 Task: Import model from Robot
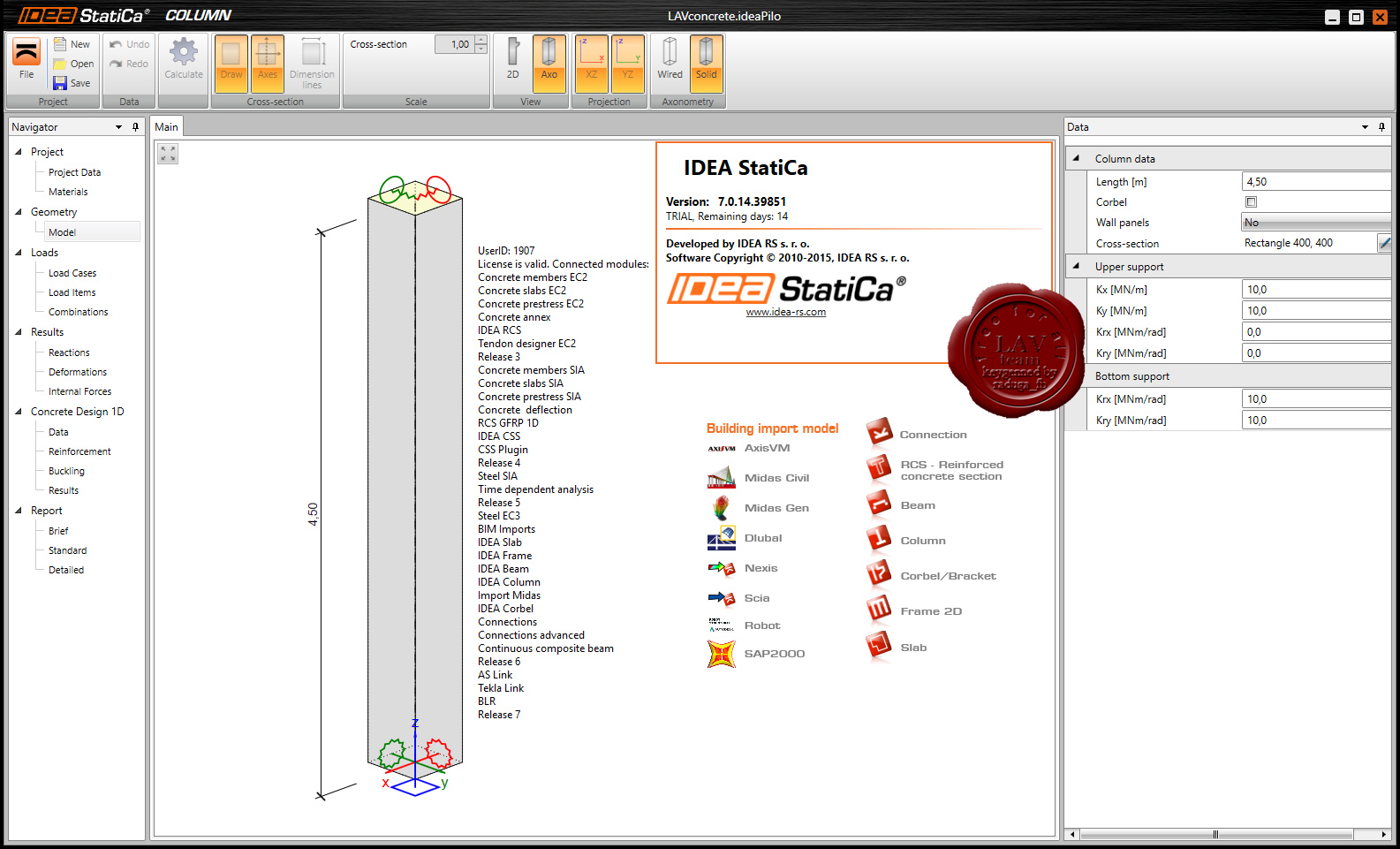coord(745,625)
